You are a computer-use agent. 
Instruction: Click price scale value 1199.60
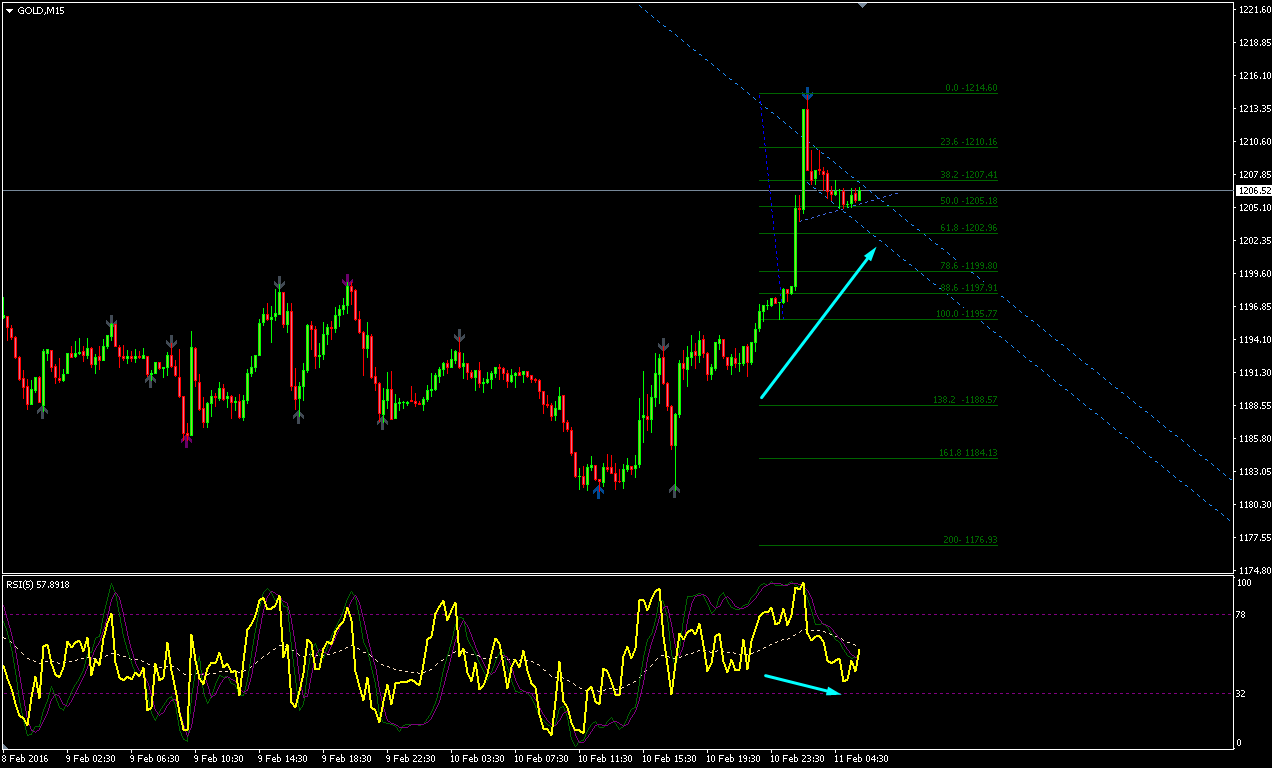pos(1253,274)
